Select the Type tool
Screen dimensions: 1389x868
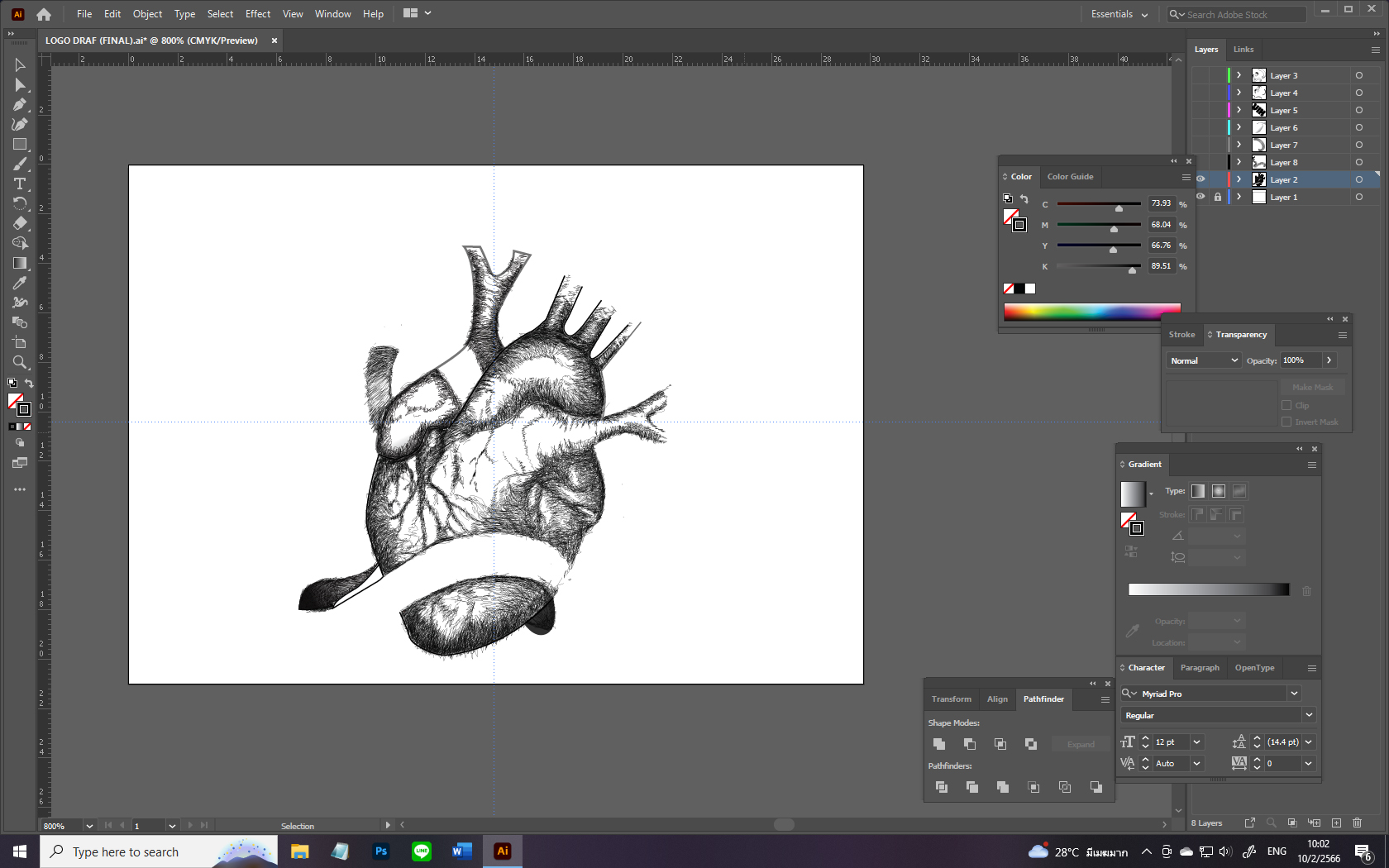coord(20,184)
